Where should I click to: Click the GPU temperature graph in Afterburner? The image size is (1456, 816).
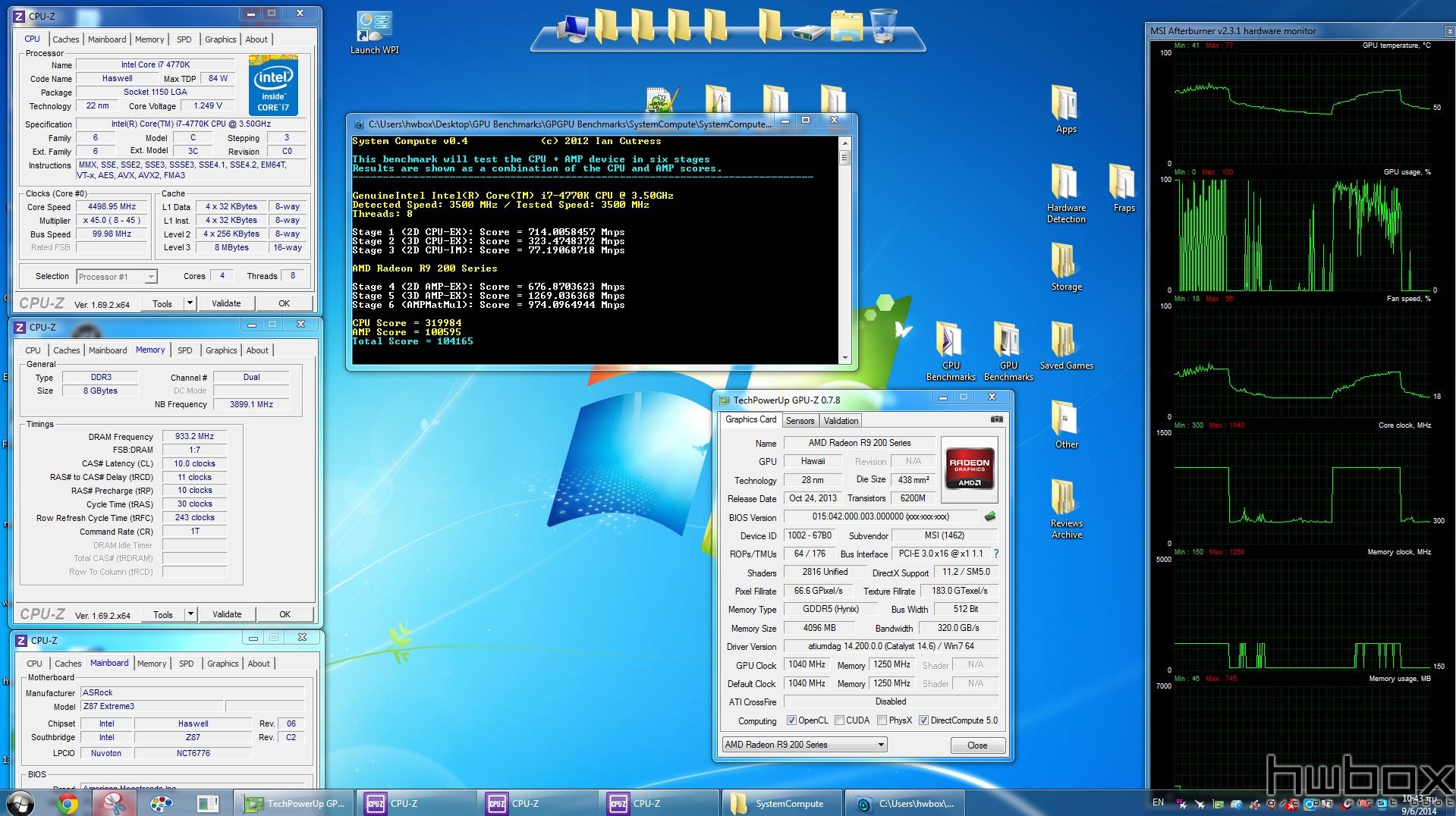click(1302, 108)
